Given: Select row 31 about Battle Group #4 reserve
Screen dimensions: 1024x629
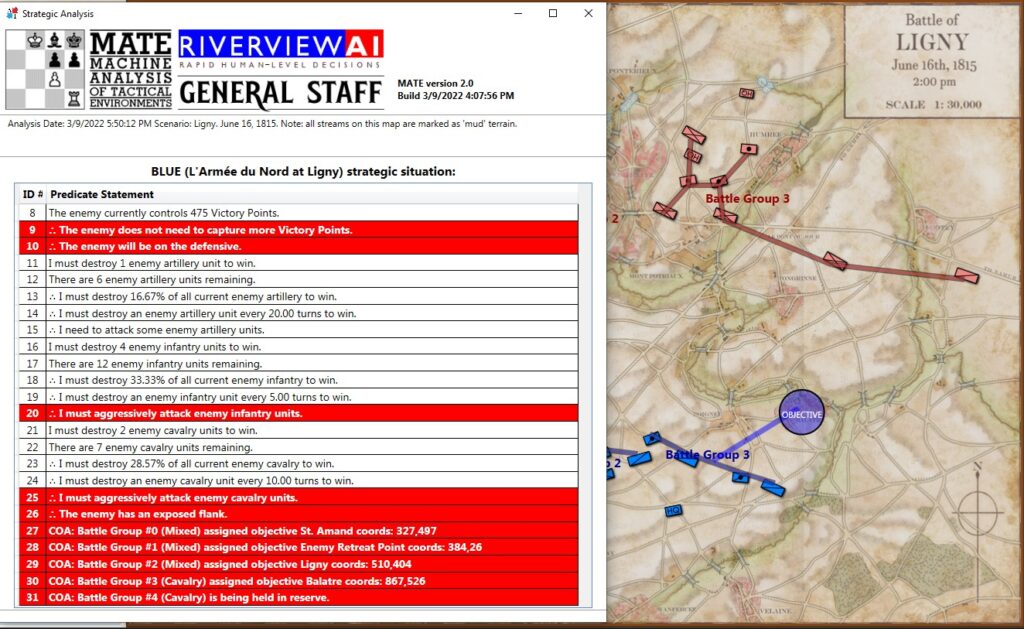Looking at the screenshot, I should point(200,597).
